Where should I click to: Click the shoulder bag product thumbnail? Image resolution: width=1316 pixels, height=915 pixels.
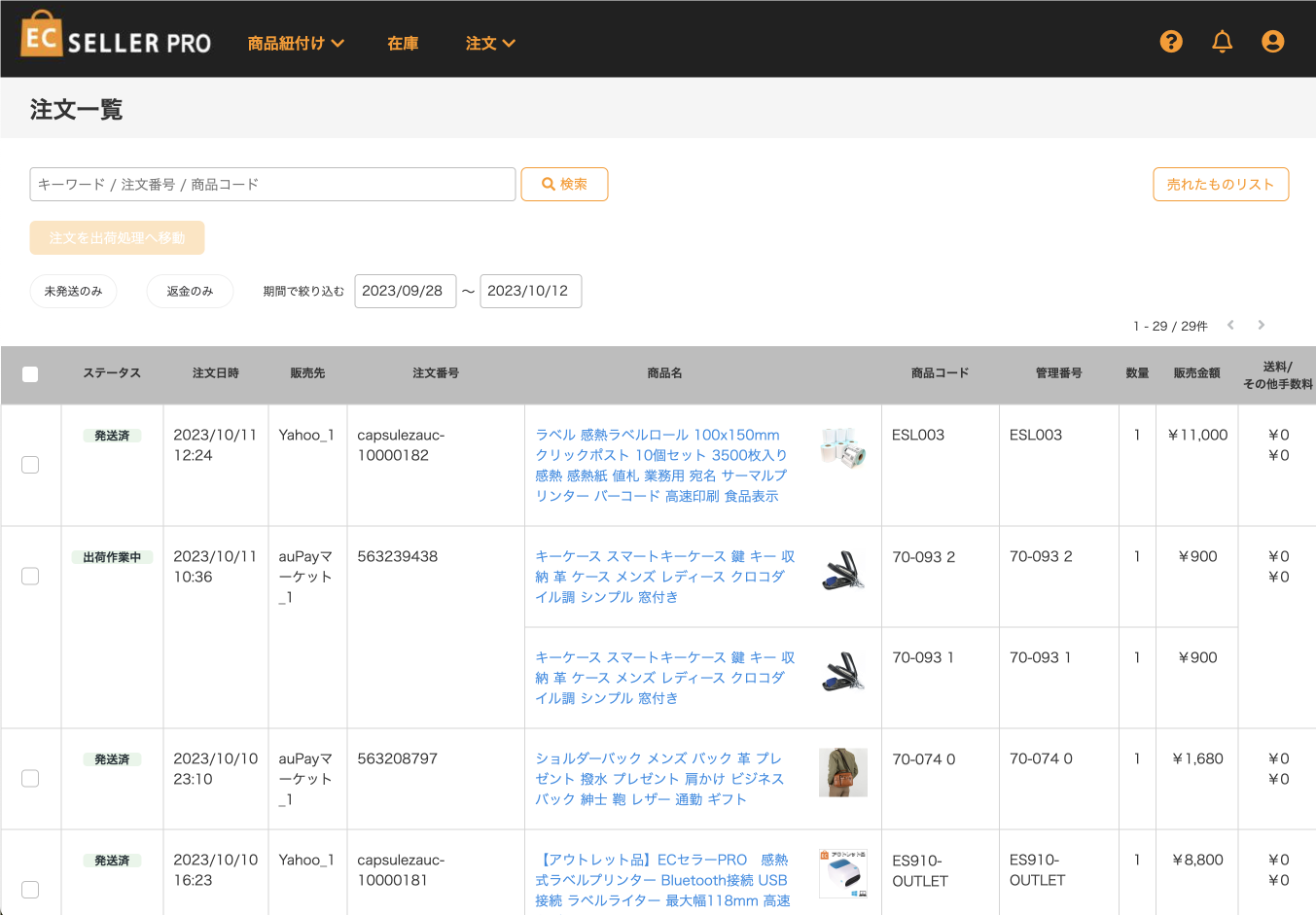pos(842,772)
